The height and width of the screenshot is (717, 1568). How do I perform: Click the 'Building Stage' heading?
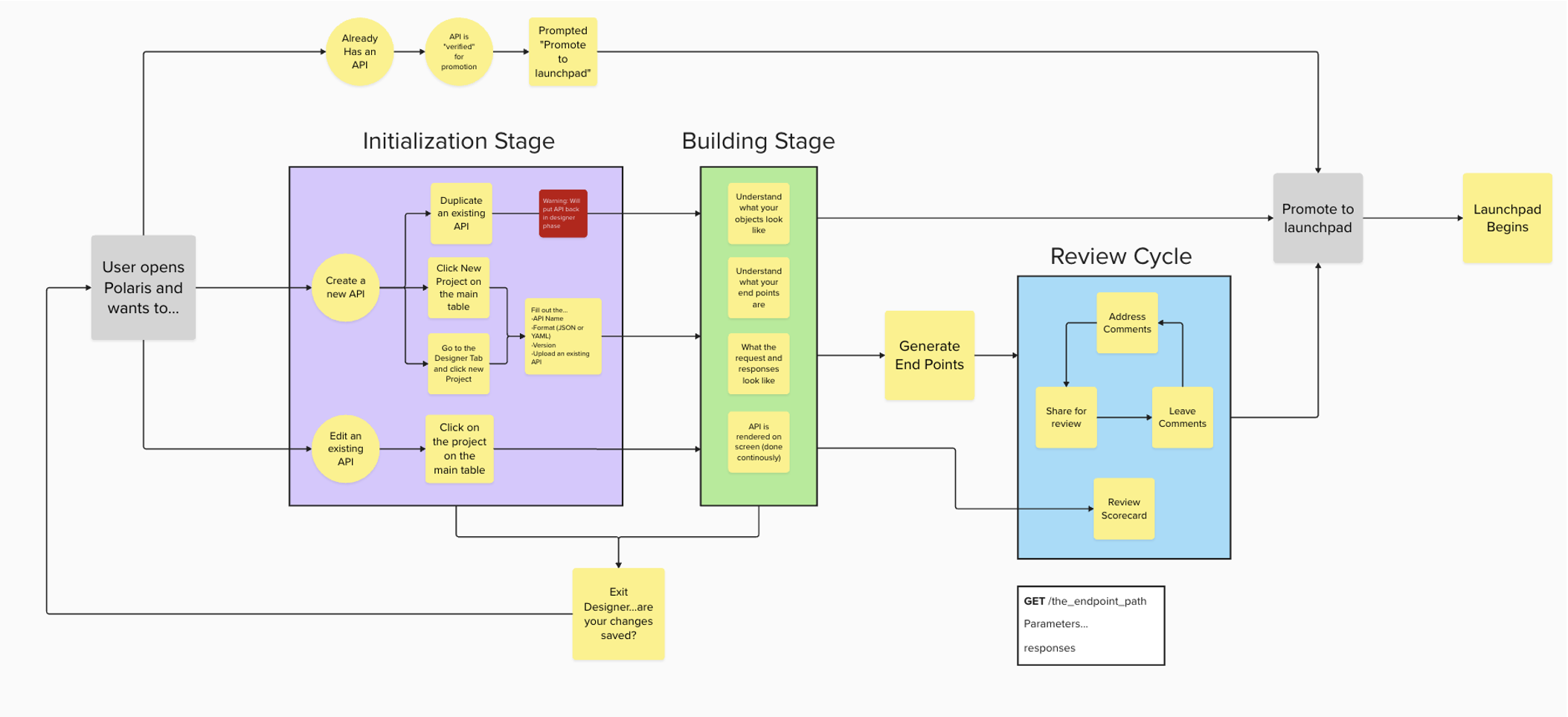[758, 141]
